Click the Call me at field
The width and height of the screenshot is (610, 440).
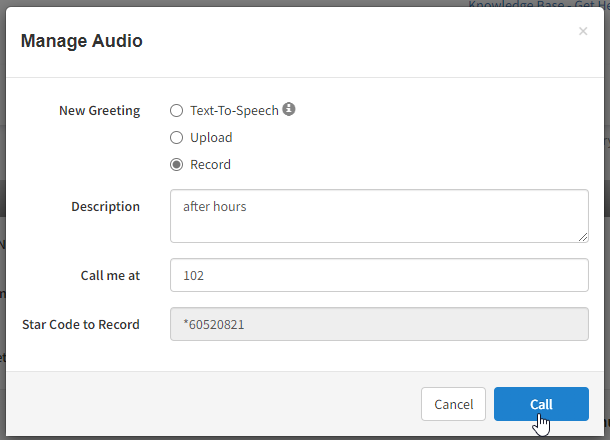click(379, 275)
